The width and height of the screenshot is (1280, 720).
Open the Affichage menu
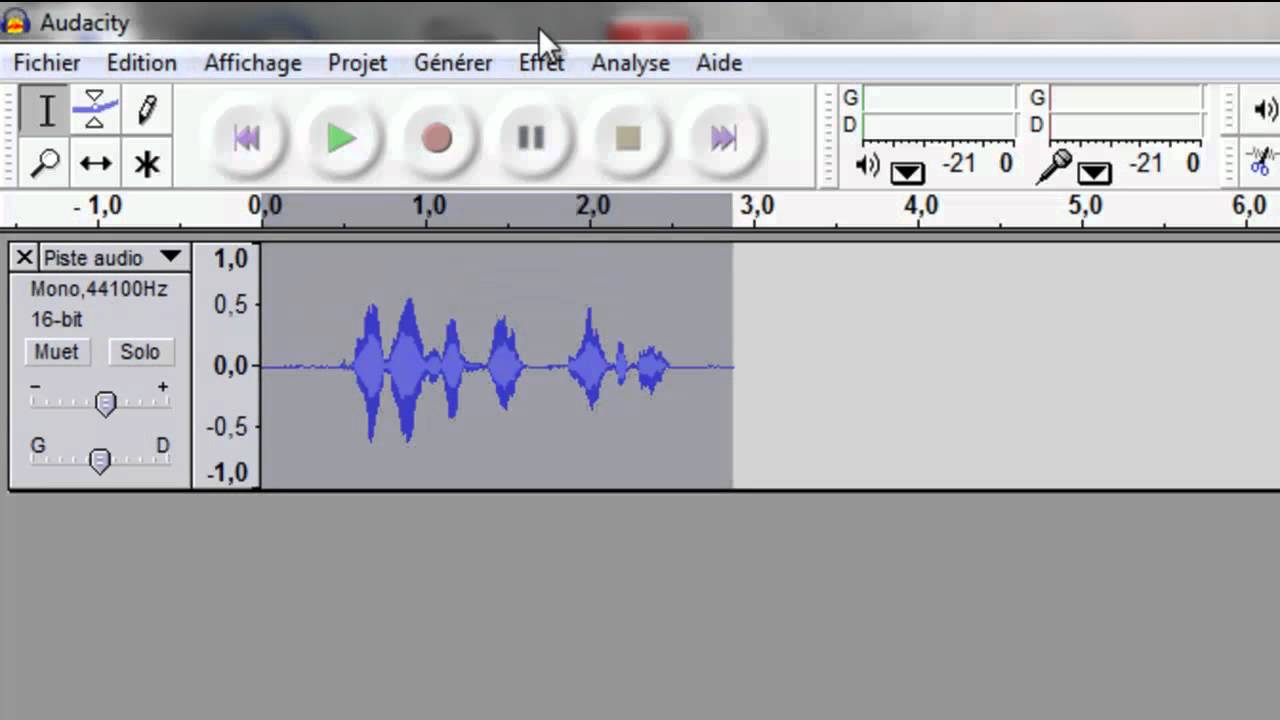click(253, 63)
